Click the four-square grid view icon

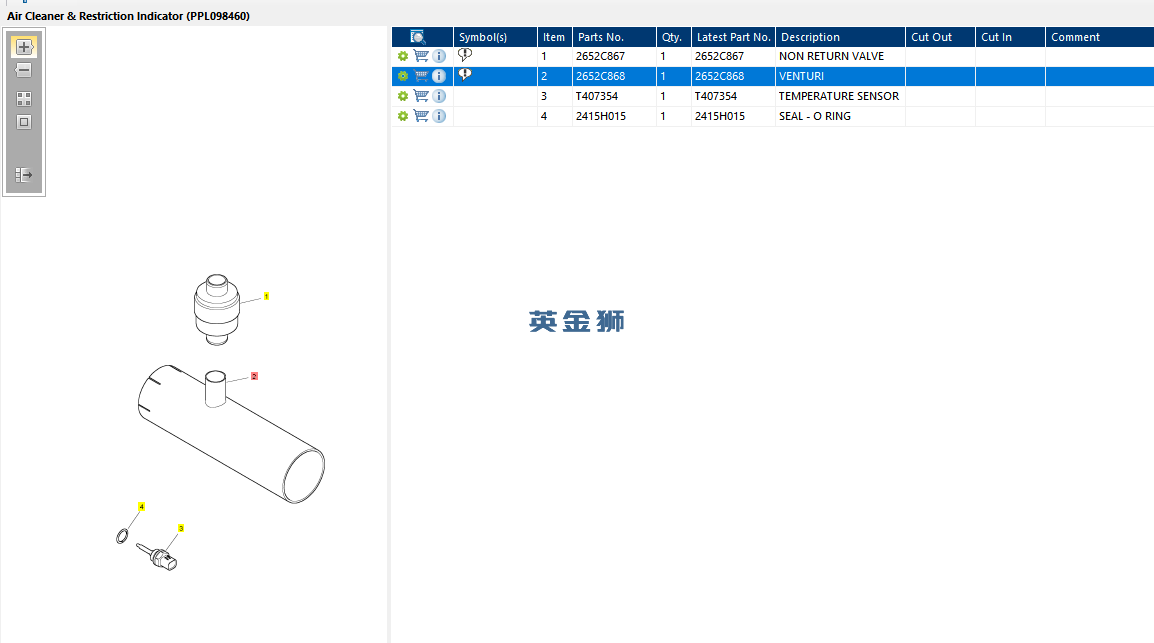tap(24, 99)
